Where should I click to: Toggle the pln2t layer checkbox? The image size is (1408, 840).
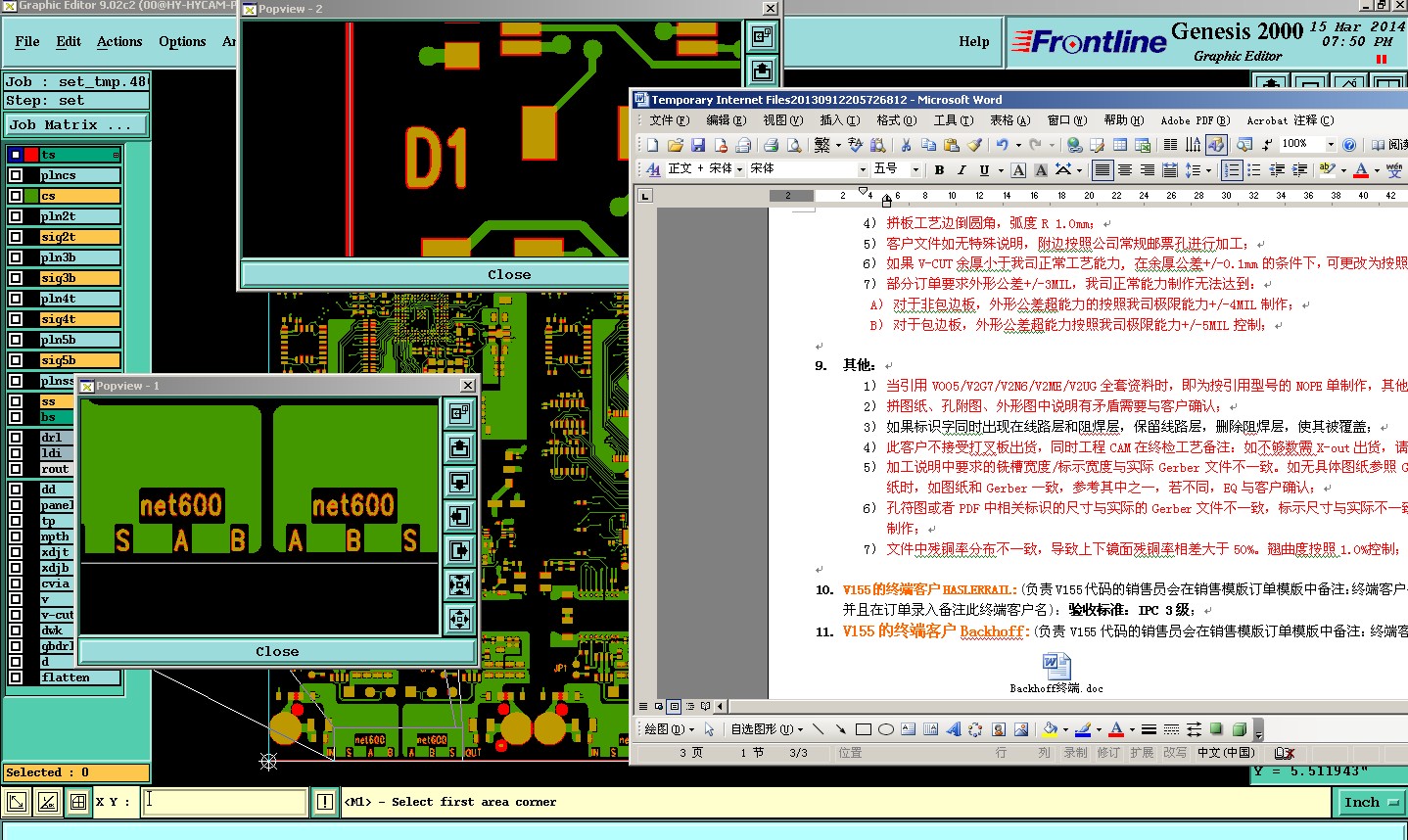point(16,216)
